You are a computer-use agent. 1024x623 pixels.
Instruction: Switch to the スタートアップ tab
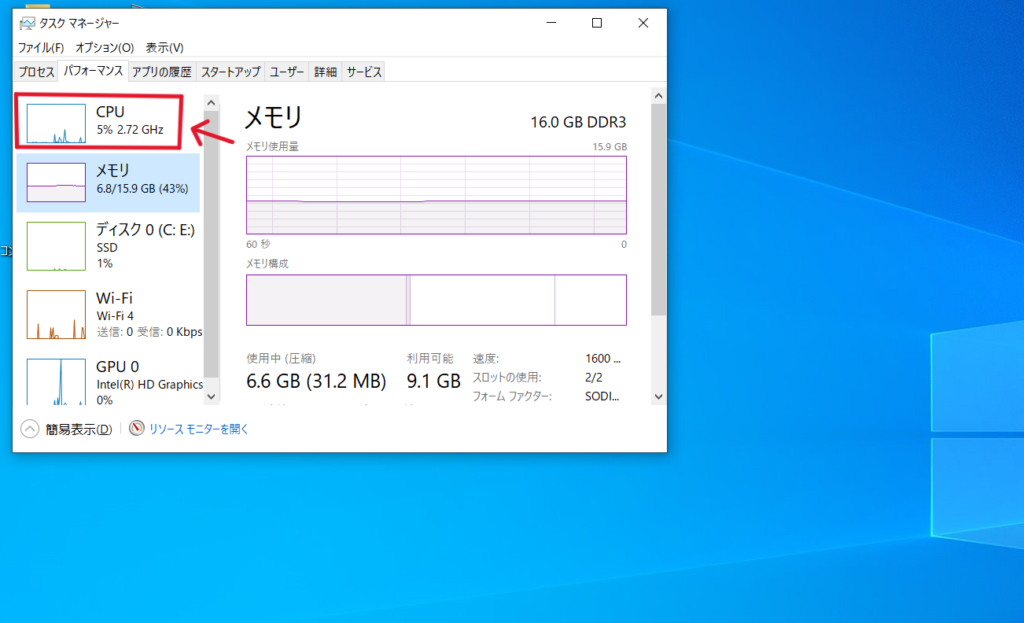click(x=230, y=72)
